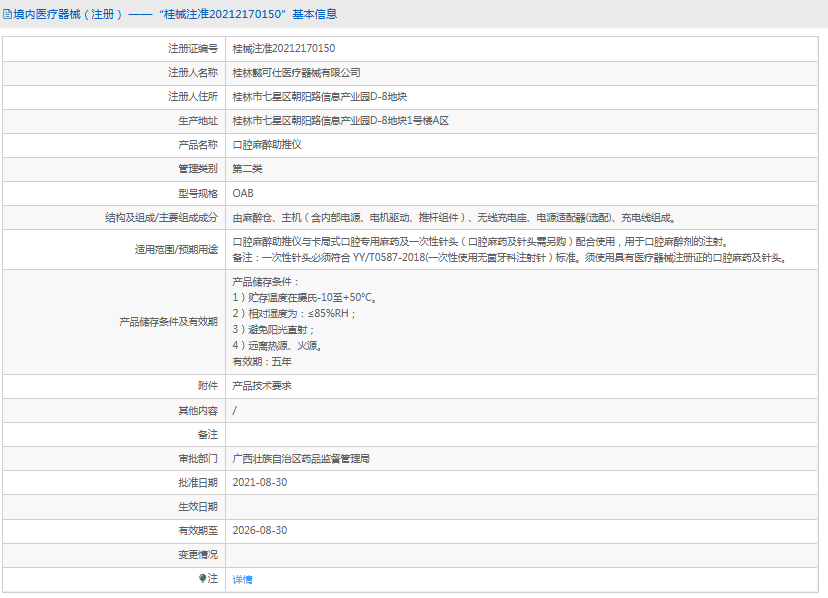Click the document icon beside the page title

tap(7, 14)
